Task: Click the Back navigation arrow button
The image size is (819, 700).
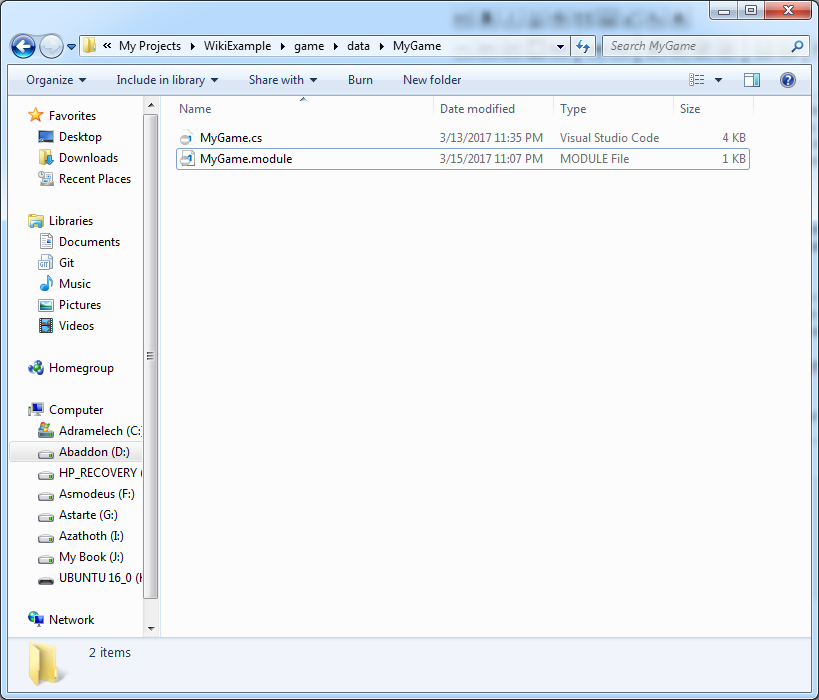Action: click(x=23, y=46)
